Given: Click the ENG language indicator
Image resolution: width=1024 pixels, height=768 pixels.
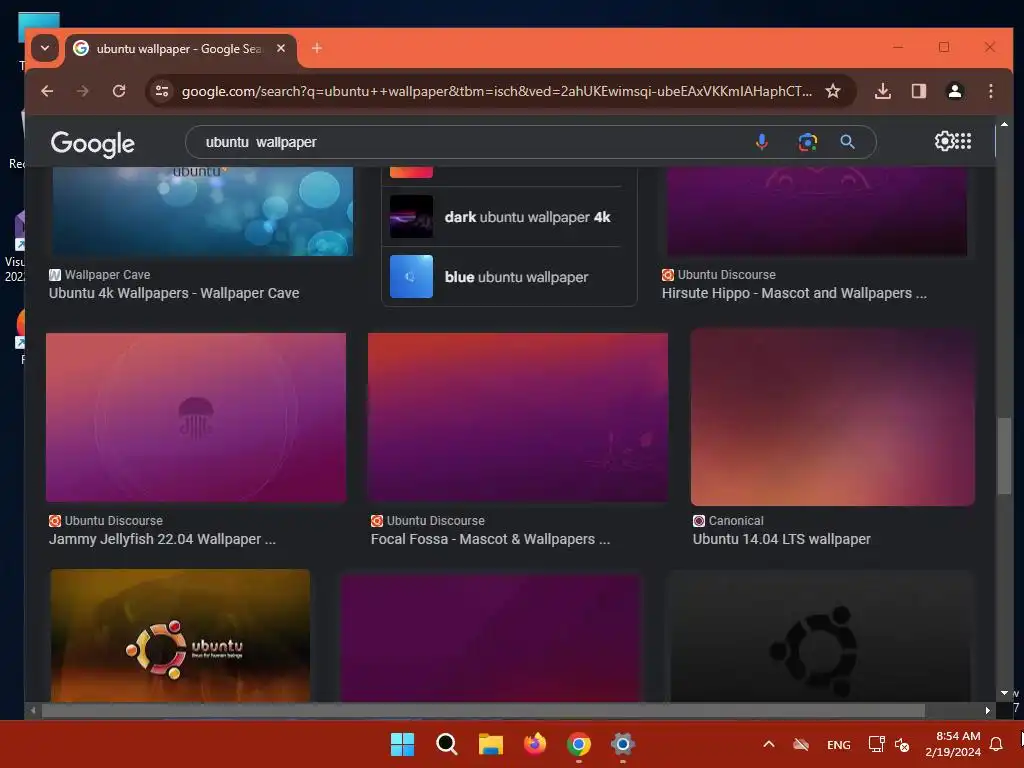Looking at the screenshot, I should coord(839,744).
